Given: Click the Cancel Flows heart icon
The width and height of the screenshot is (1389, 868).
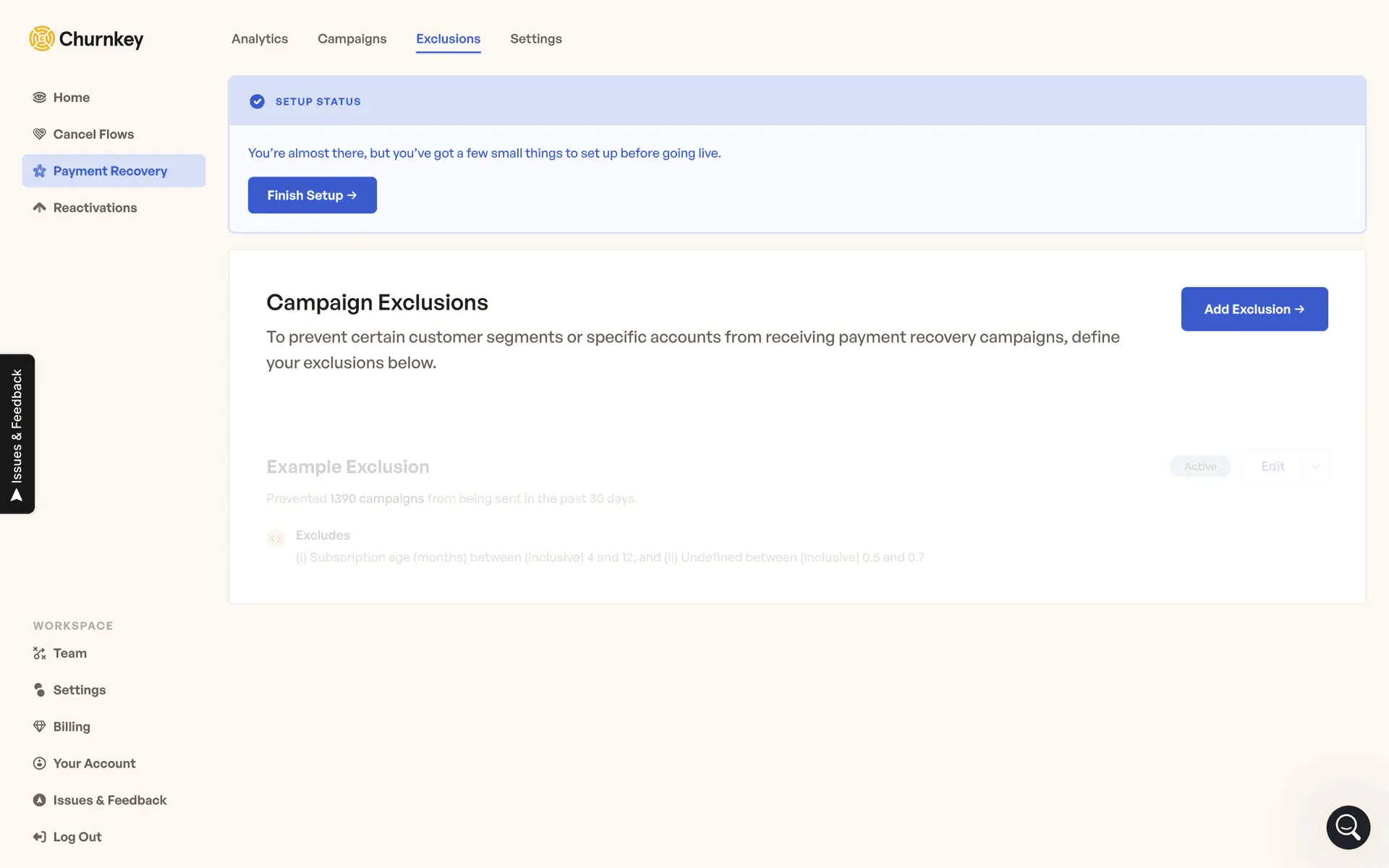Looking at the screenshot, I should [x=40, y=134].
